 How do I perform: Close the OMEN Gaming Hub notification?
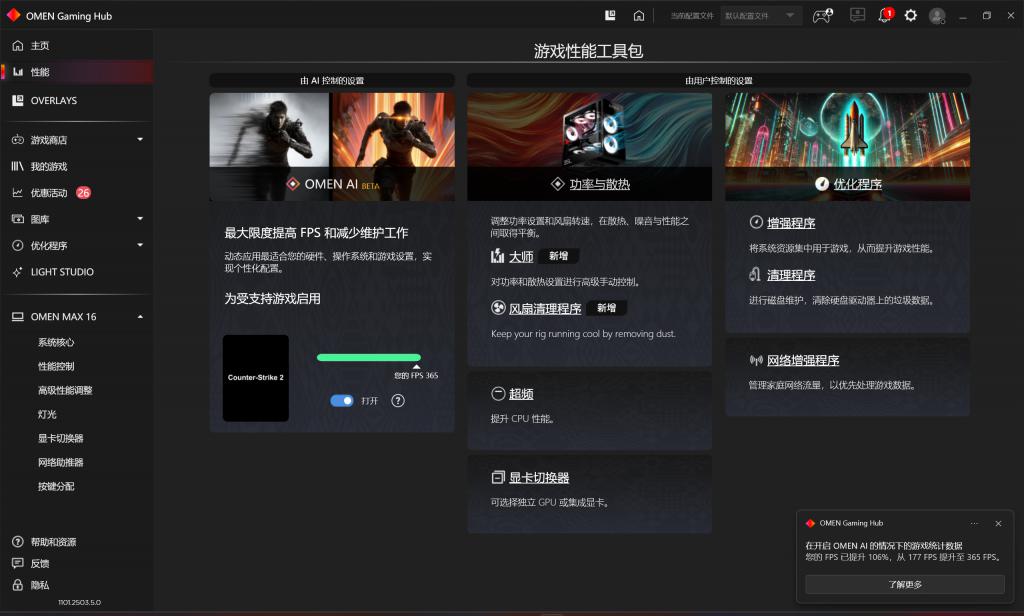(998, 523)
